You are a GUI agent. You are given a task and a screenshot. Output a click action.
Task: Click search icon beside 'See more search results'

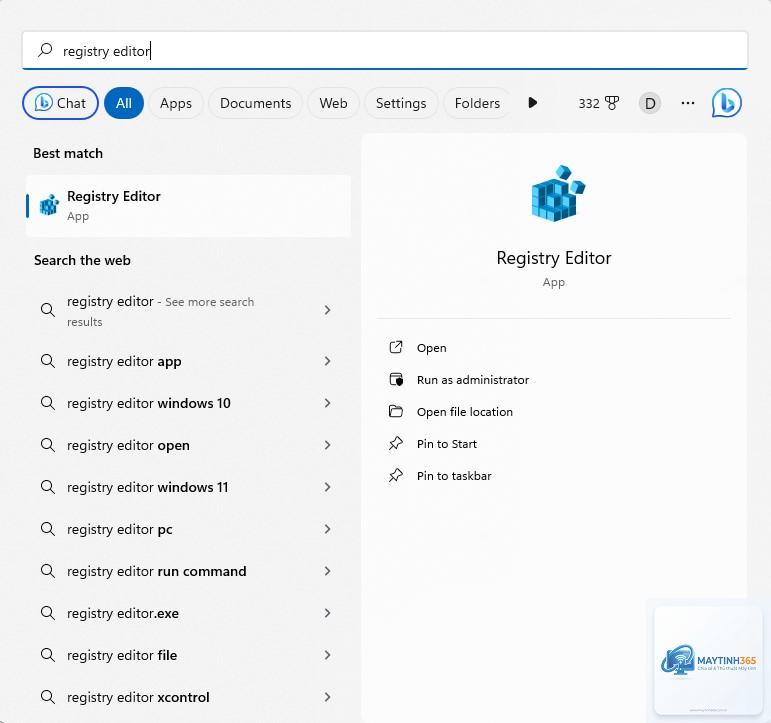point(48,310)
